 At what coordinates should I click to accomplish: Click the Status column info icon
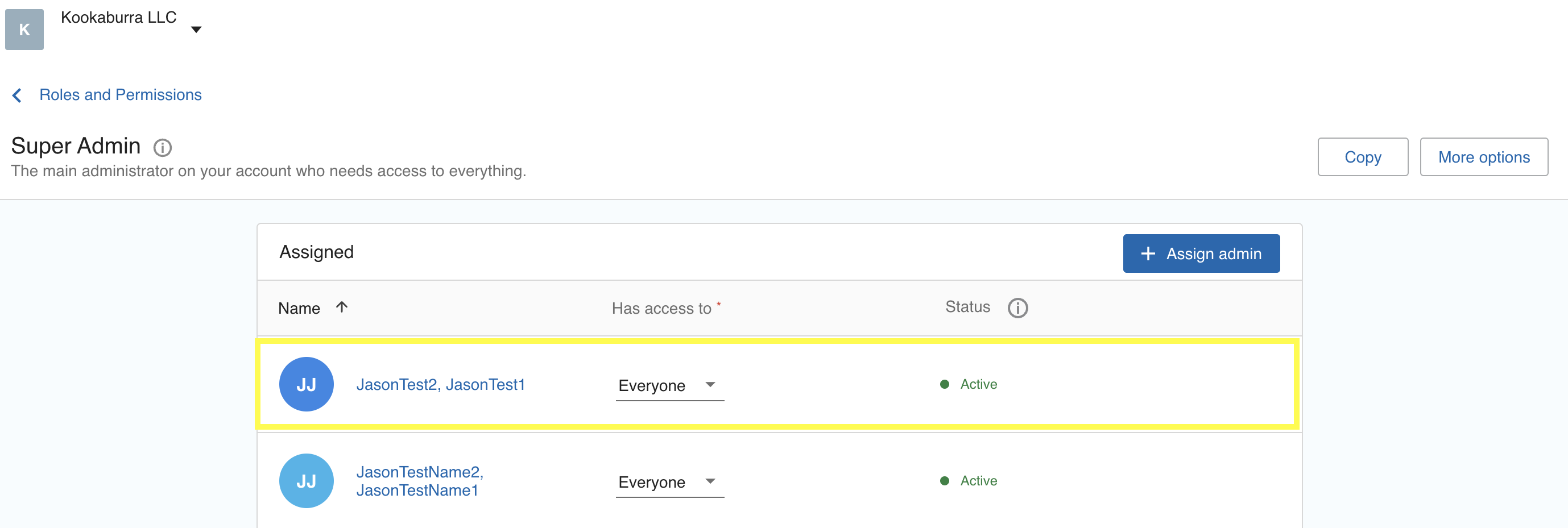(x=1017, y=308)
